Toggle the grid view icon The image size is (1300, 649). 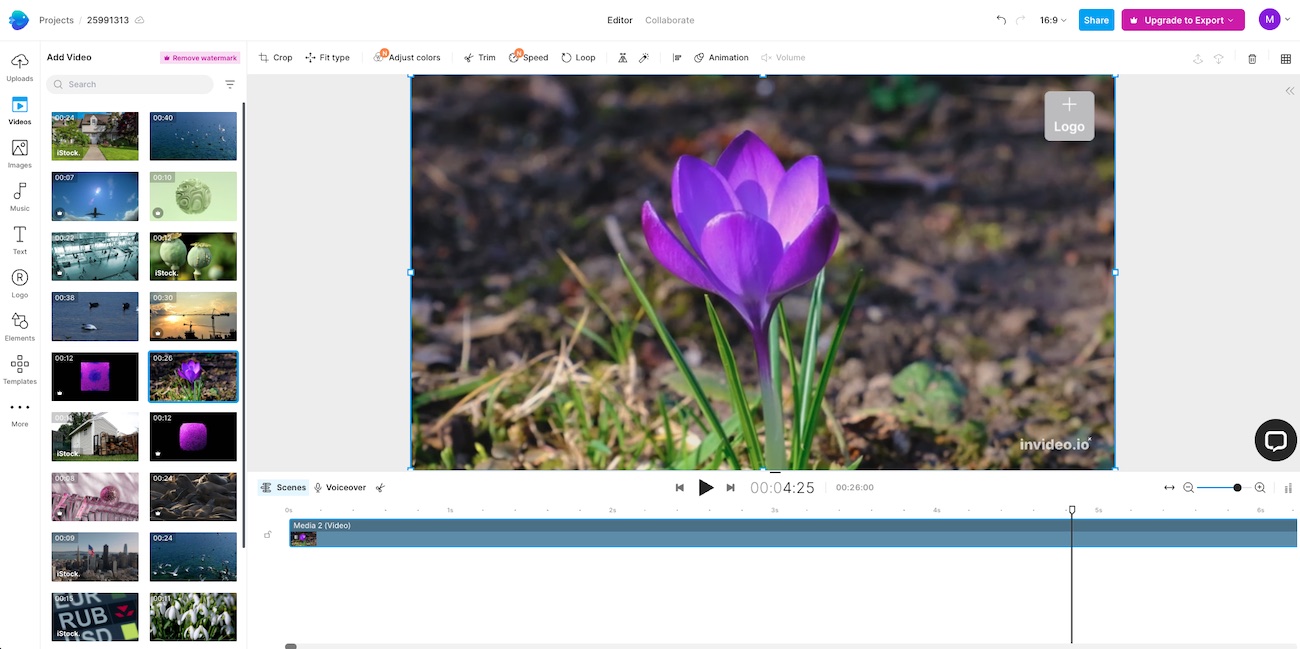click(x=1286, y=59)
